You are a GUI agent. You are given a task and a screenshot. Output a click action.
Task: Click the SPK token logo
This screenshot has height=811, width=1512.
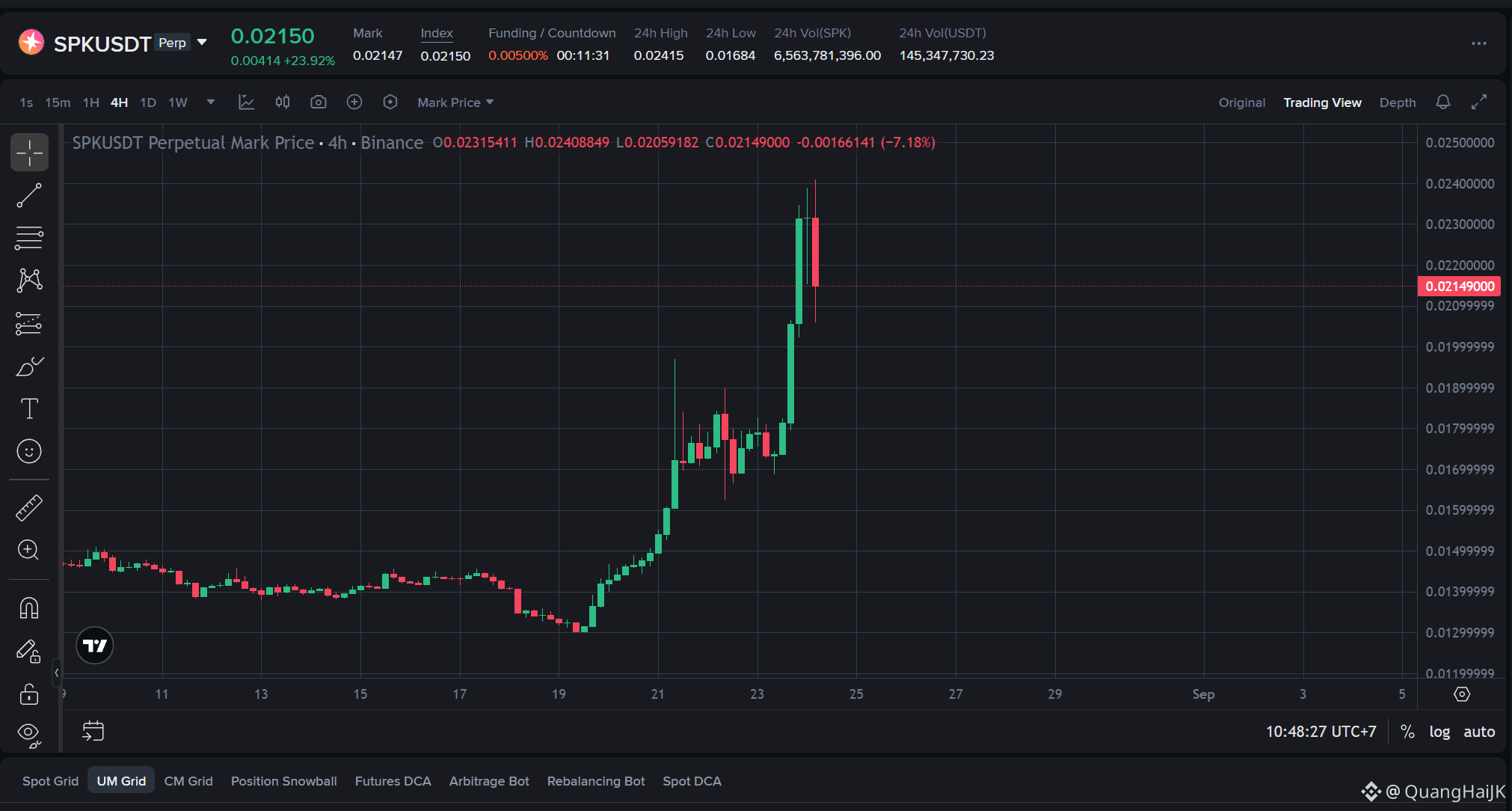31,43
